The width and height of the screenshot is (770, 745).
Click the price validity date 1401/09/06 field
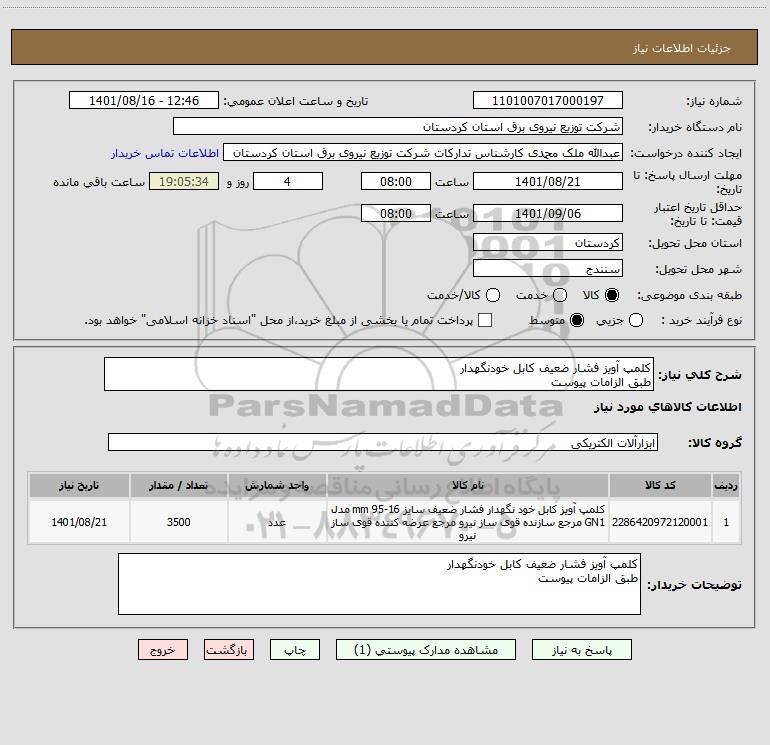548,213
